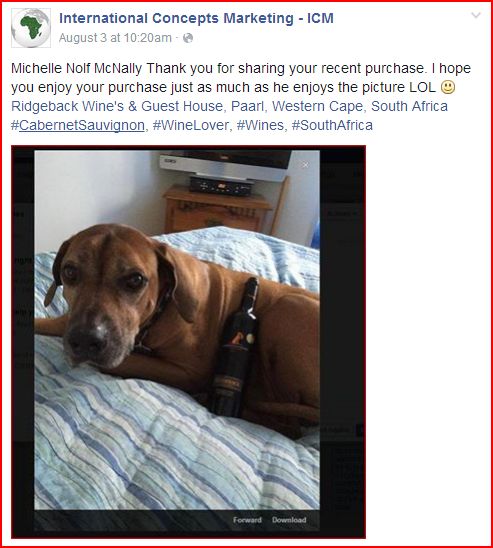Click the wooden nightstand in the photo
Image resolution: width=493 pixels, height=548 pixels.
[x=218, y=210]
